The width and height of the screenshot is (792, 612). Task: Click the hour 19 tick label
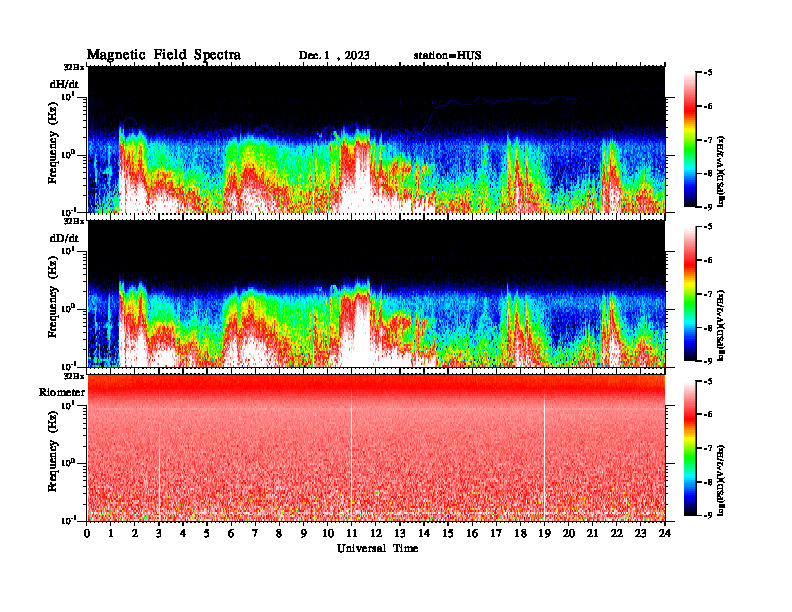click(x=544, y=533)
